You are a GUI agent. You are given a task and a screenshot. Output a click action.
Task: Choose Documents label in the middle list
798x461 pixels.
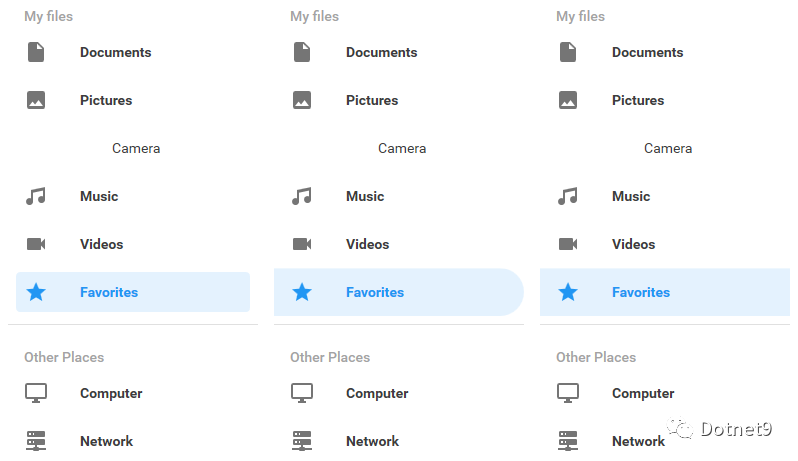pos(382,52)
